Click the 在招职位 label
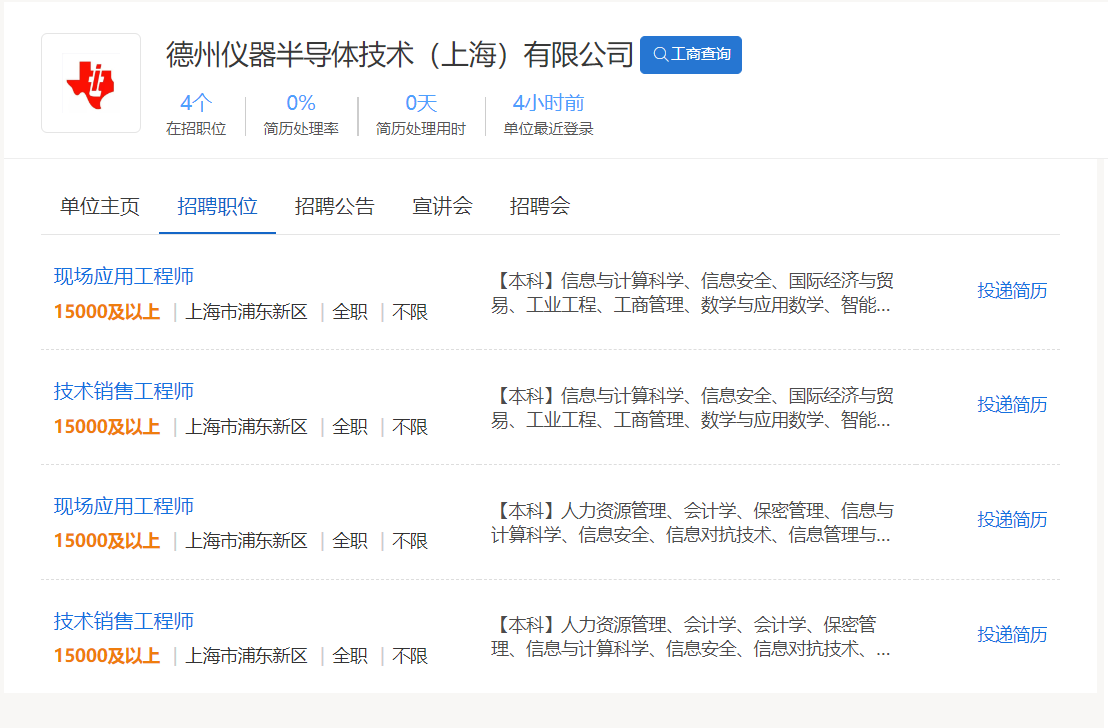 pos(196,129)
